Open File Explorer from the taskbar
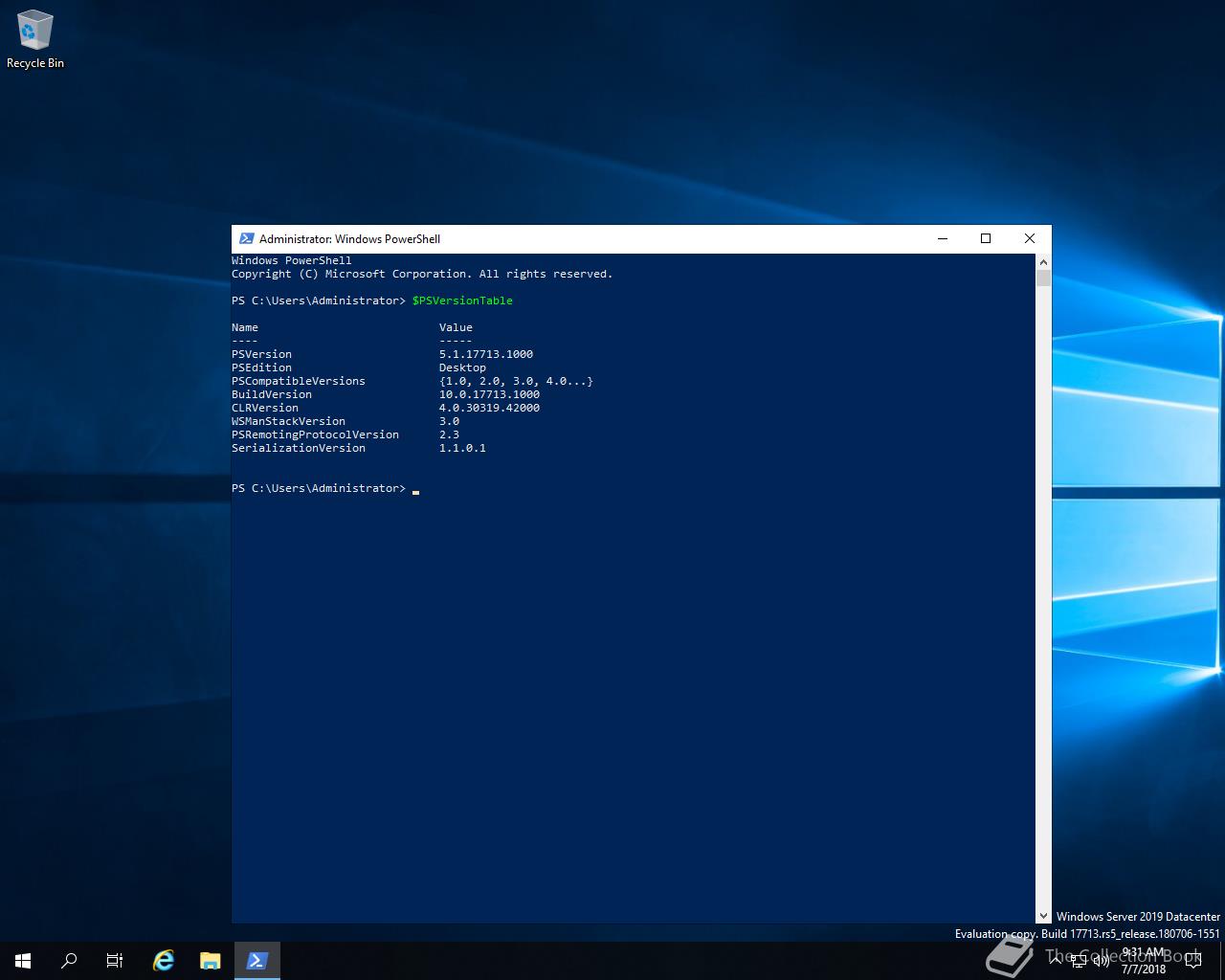Viewport: 1225px width, 980px height. (x=210, y=961)
